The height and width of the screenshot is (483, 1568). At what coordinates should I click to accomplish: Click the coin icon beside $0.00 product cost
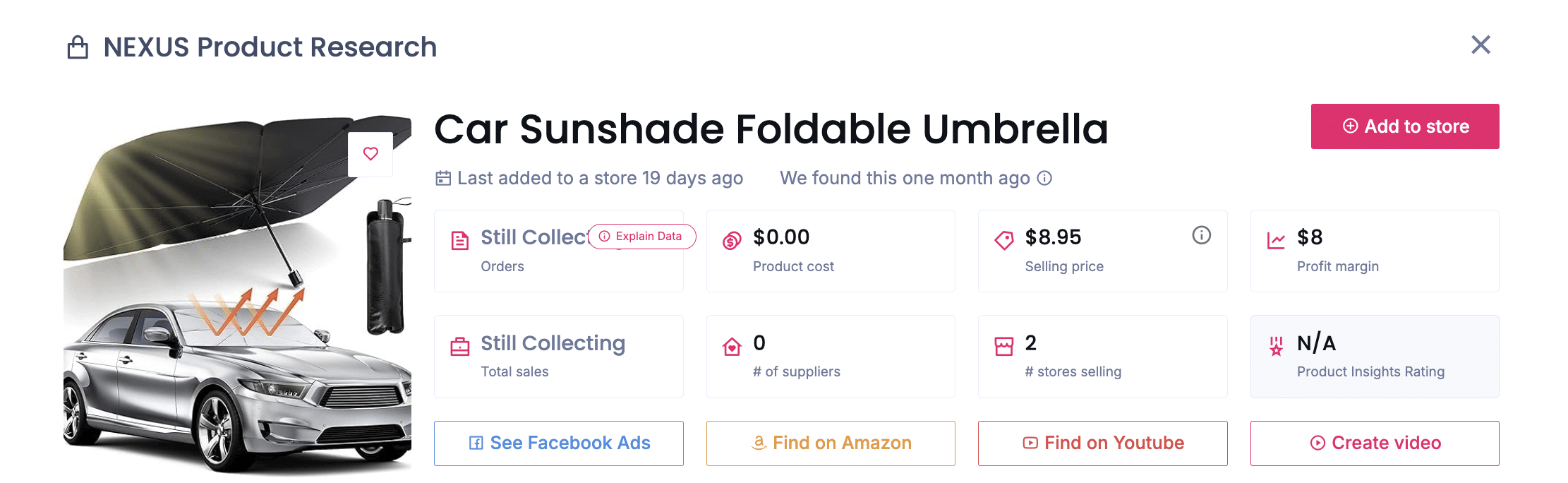(732, 239)
